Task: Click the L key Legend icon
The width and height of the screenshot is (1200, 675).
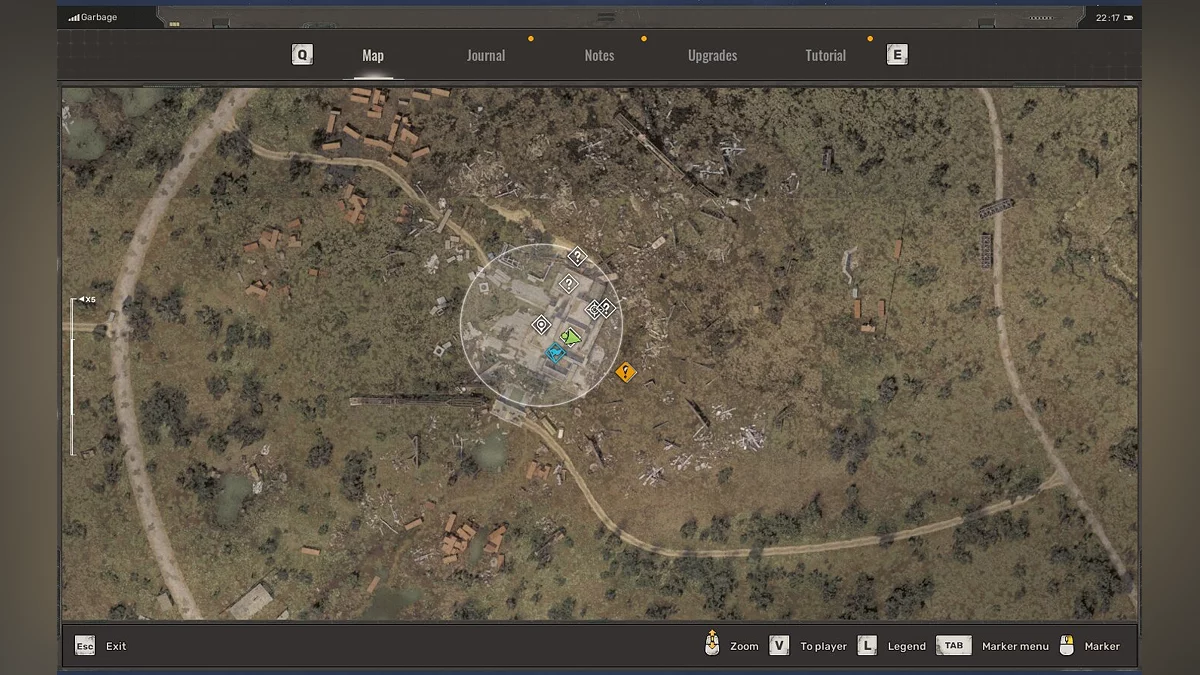Action: 867,646
